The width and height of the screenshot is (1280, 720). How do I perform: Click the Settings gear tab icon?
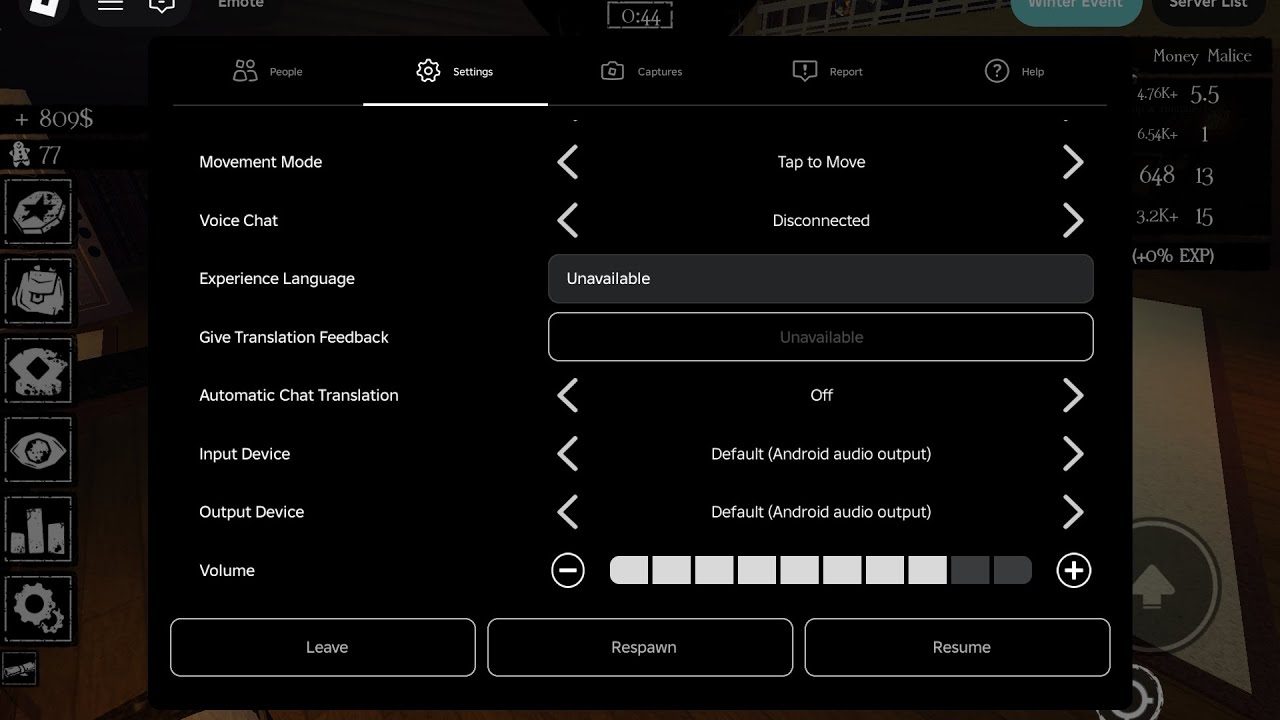[428, 71]
